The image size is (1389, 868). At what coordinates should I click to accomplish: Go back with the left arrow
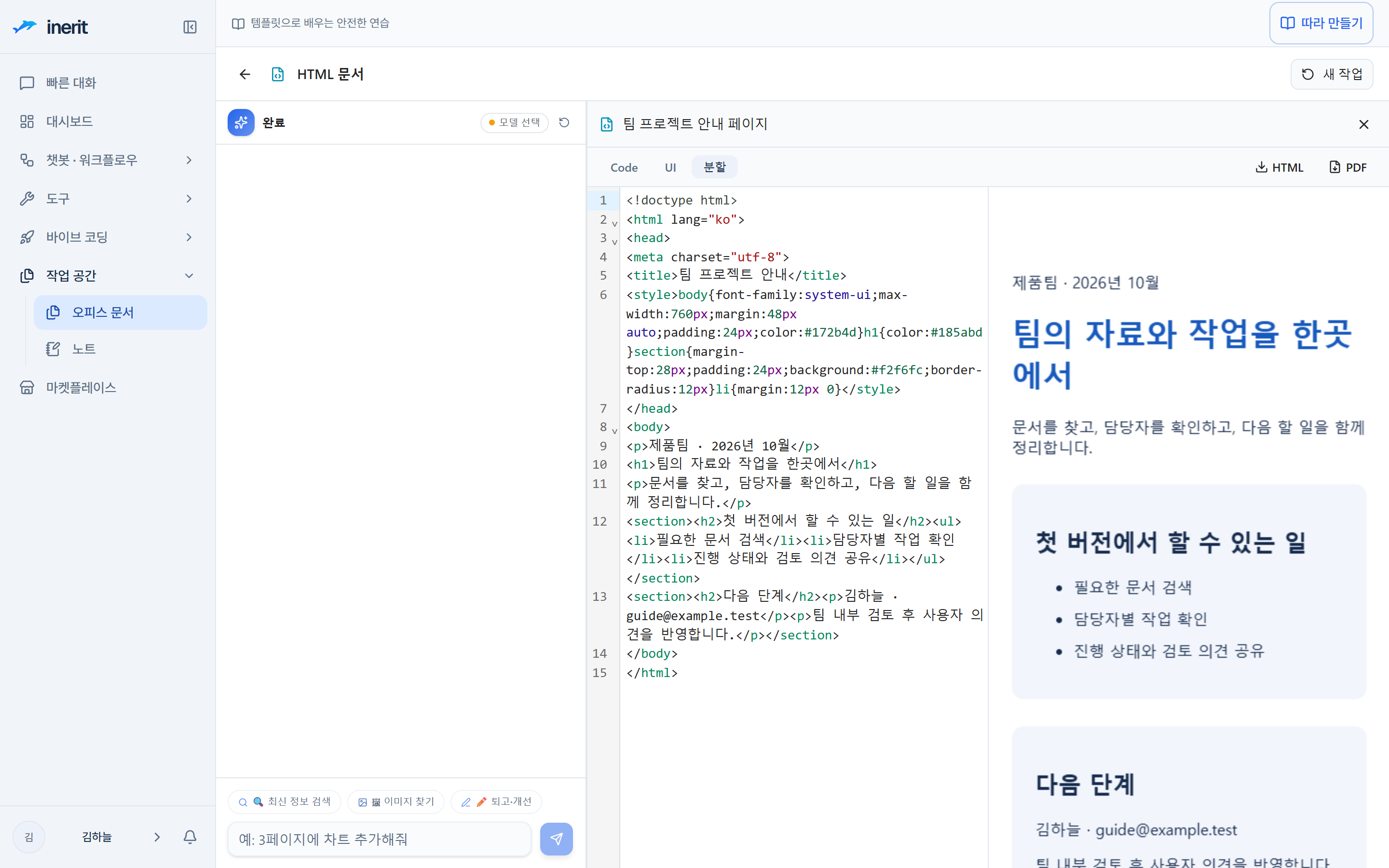click(x=245, y=74)
